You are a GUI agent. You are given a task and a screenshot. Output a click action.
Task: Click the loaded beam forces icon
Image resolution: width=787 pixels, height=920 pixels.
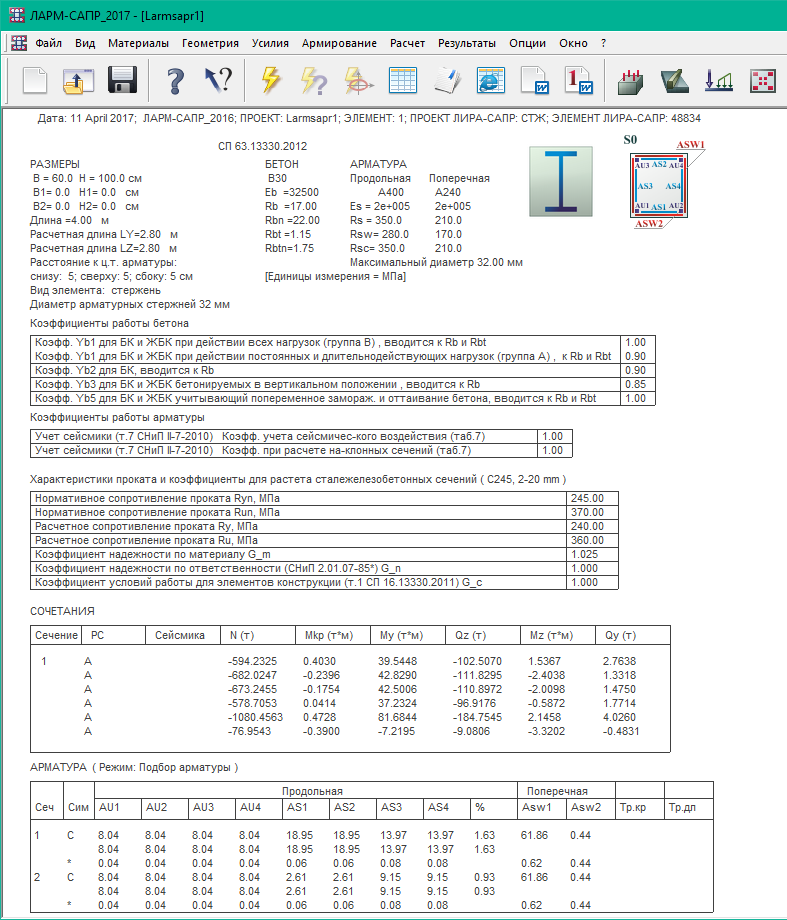pos(631,80)
